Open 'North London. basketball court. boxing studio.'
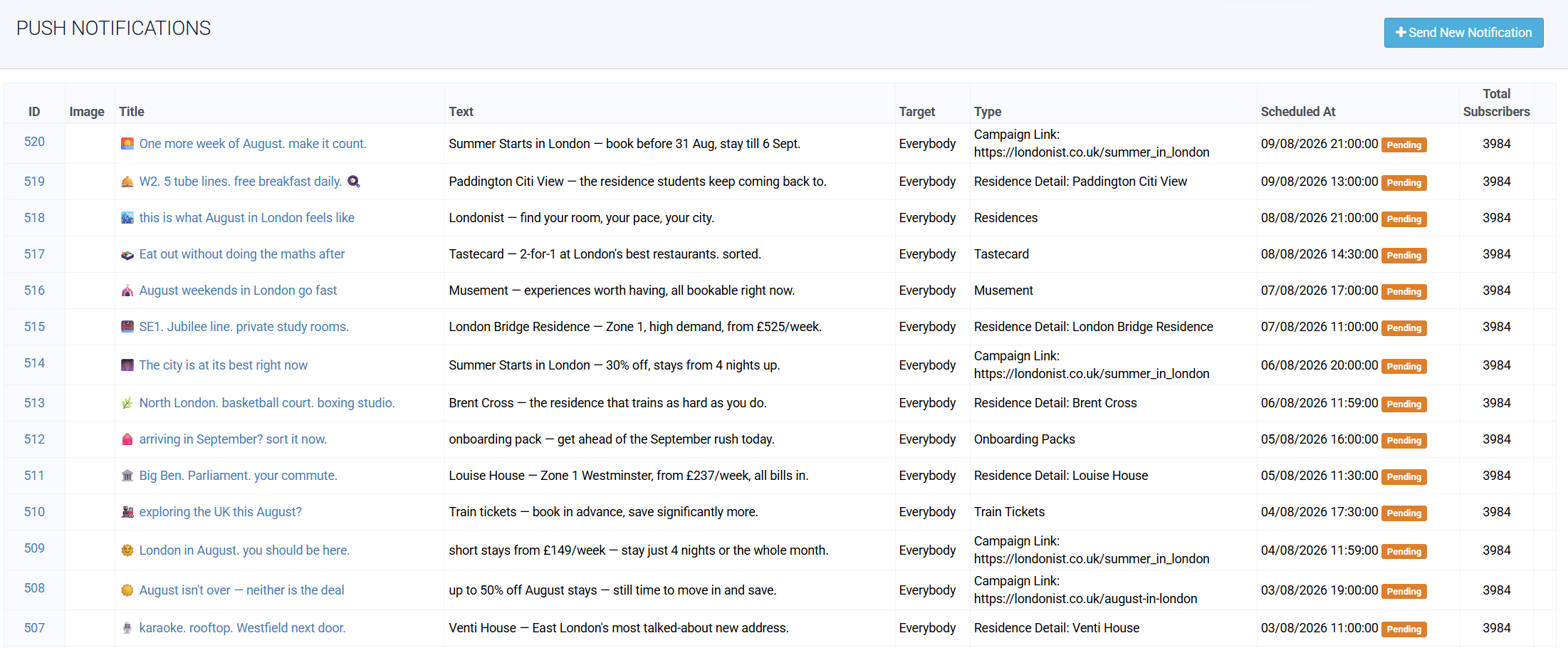Image resolution: width=1568 pixels, height=648 pixels. pyautogui.click(x=267, y=403)
